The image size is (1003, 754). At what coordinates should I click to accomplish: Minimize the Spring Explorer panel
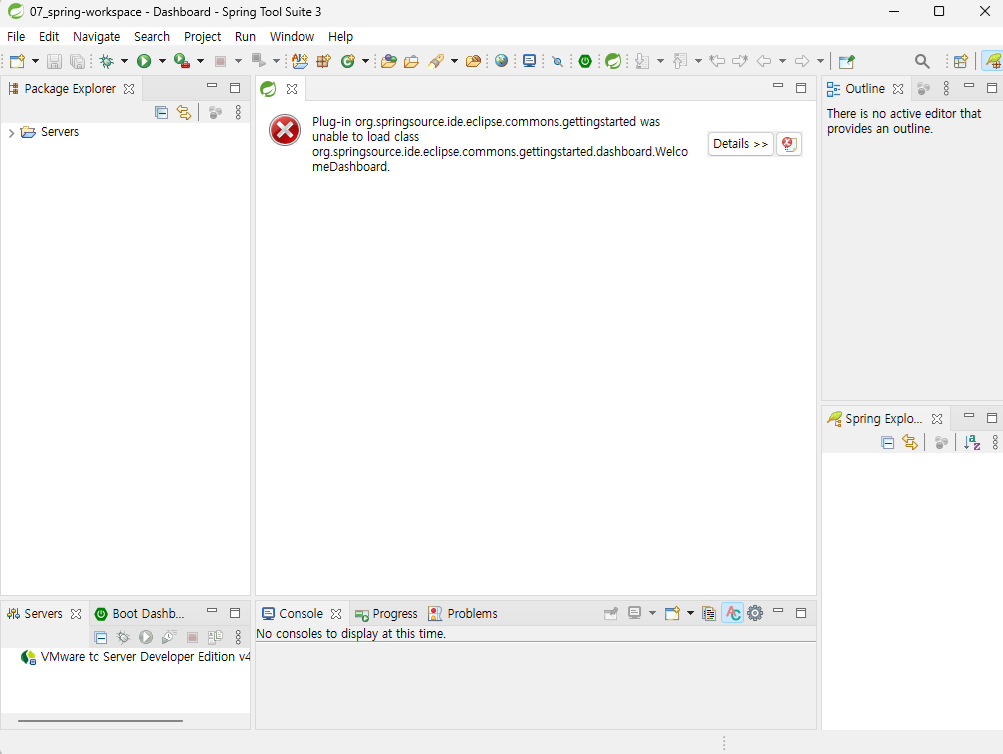point(969,416)
